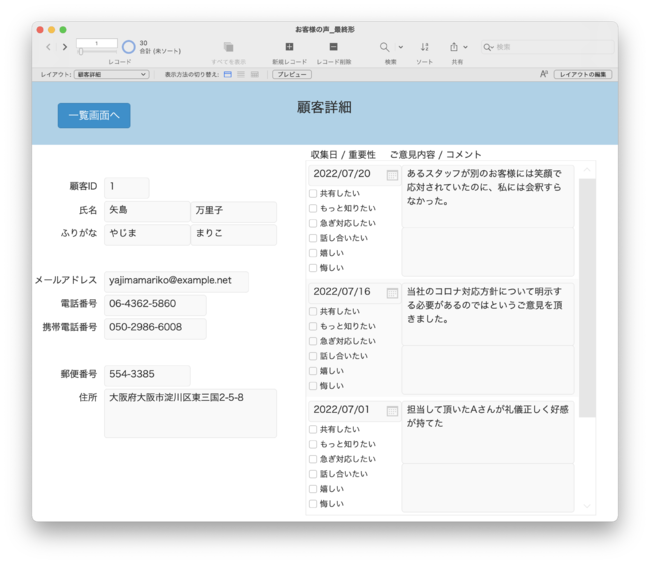Click the address field 大阪府大阪市淀川区
This screenshot has height=564, width=650.
click(190, 413)
